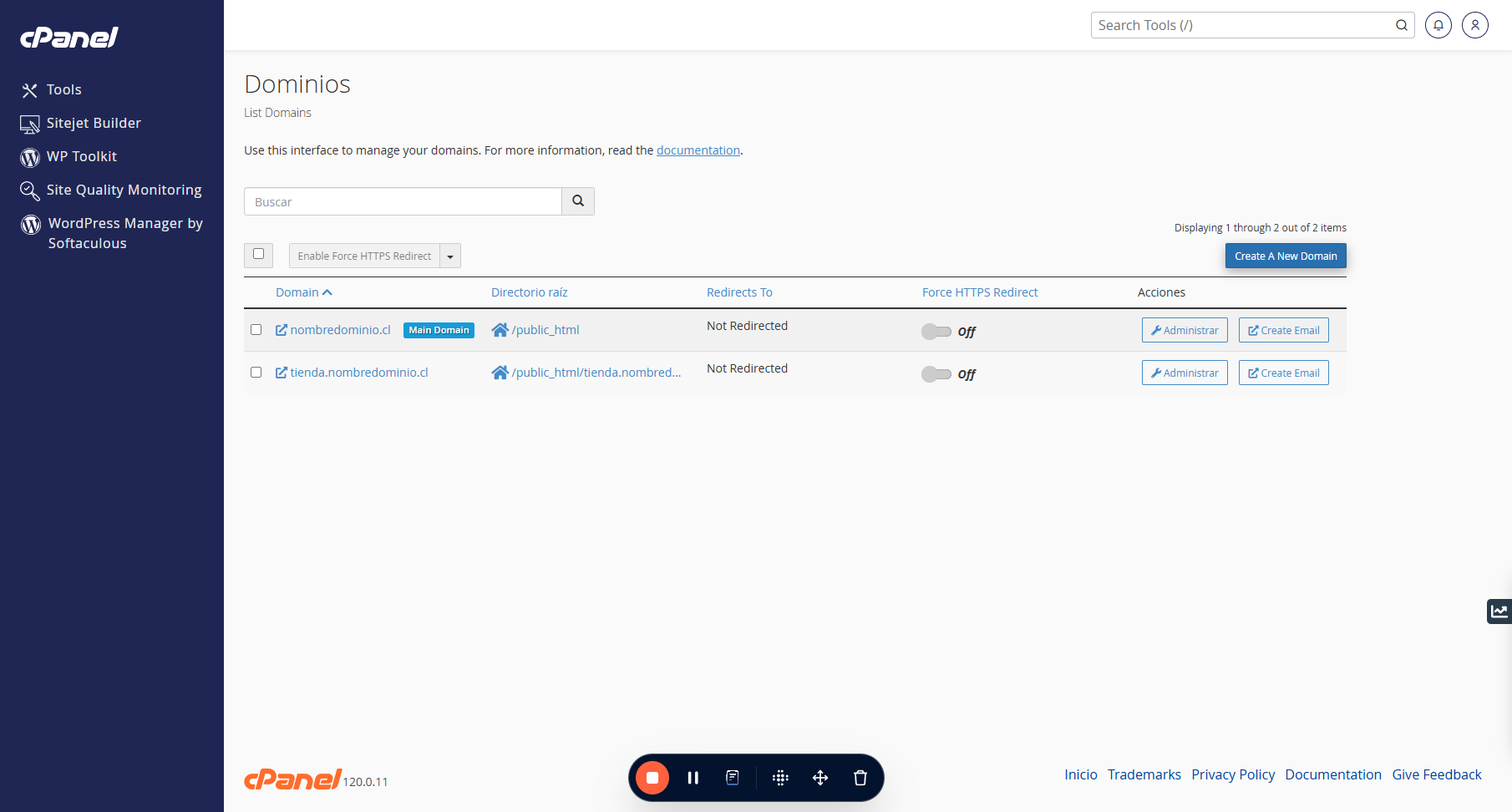Click Enable Force HTTPS Redirect button
The image size is (1512, 812).
point(364,256)
